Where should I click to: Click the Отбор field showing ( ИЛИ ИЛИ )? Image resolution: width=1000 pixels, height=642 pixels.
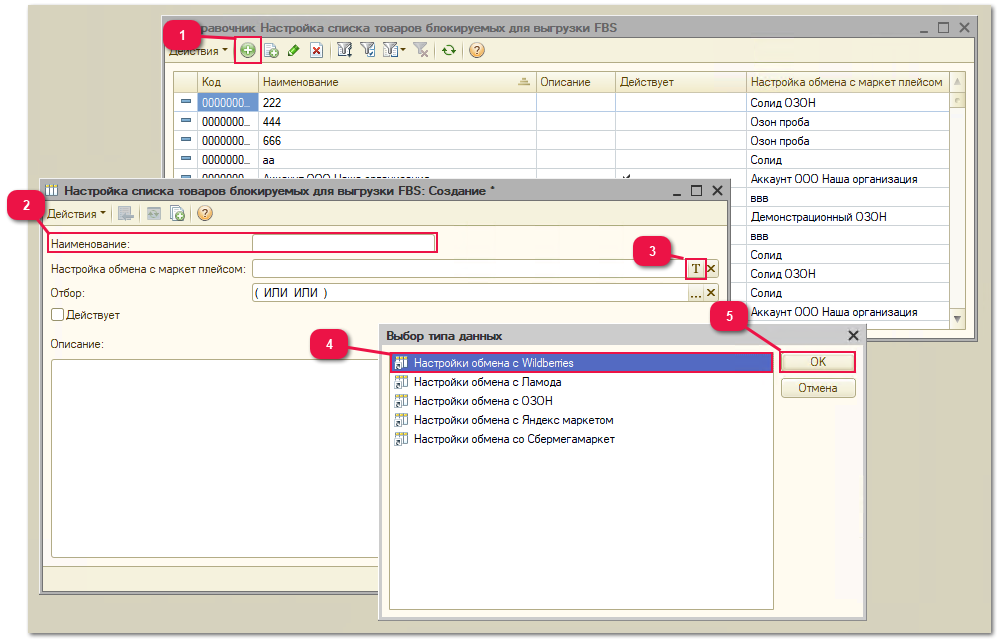point(470,293)
